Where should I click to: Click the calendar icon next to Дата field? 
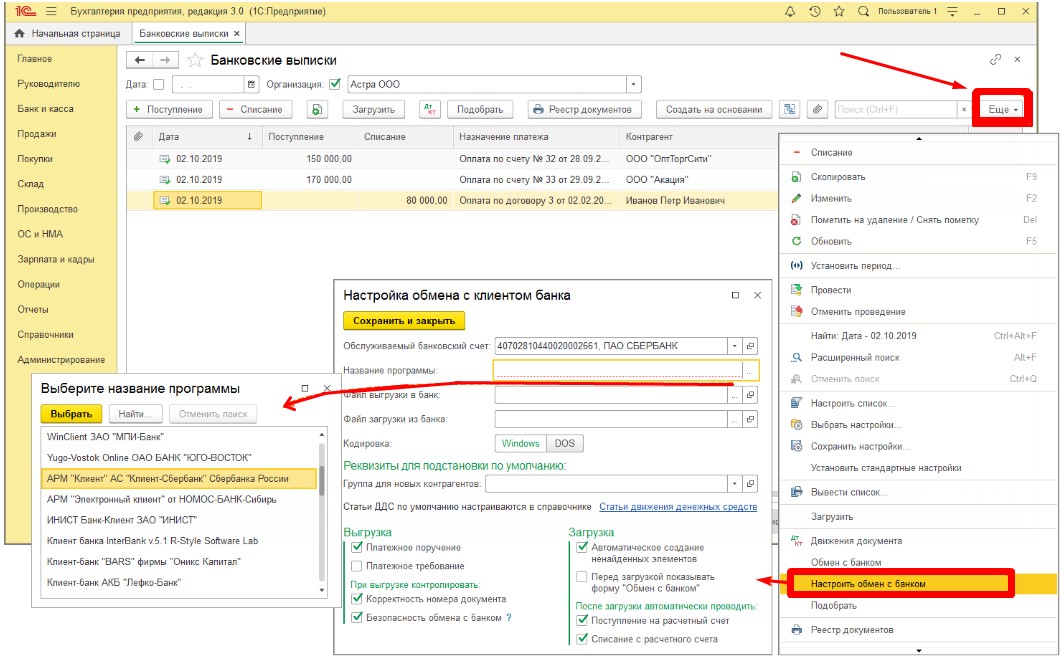click(252, 85)
